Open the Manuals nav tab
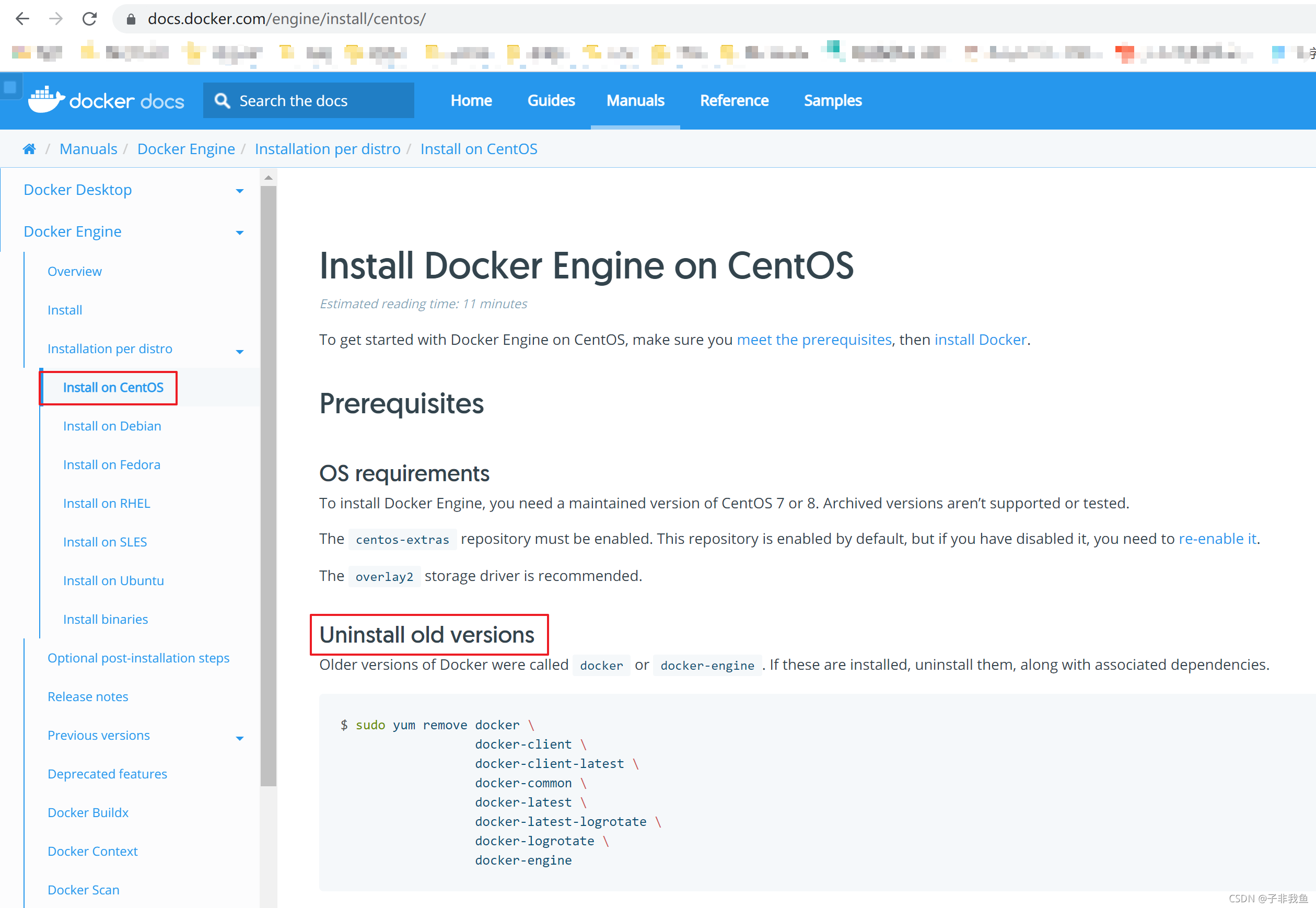This screenshot has height=908, width=1316. point(635,101)
